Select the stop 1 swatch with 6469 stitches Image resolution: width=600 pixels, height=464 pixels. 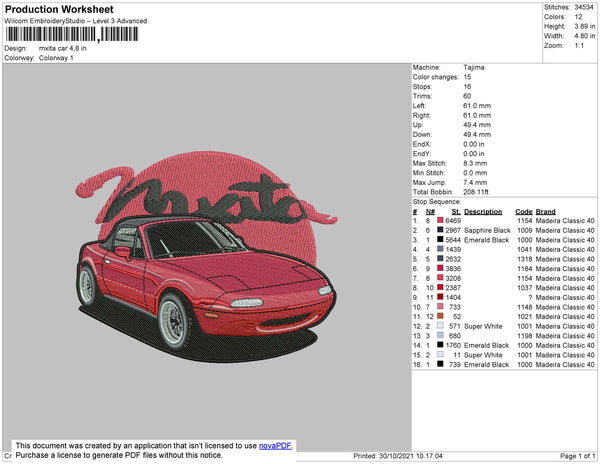pyautogui.click(x=439, y=221)
